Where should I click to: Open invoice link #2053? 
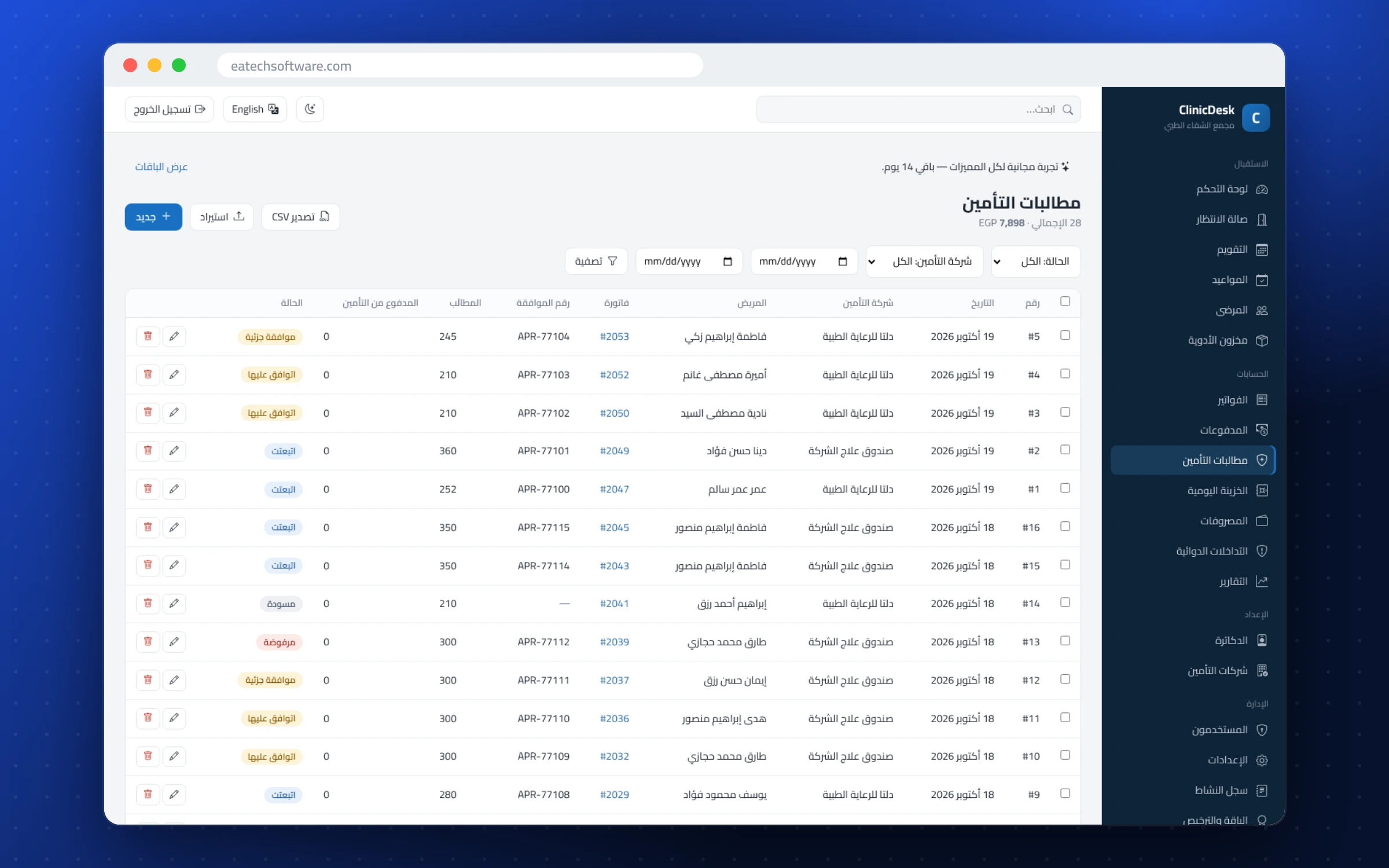pos(614,337)
